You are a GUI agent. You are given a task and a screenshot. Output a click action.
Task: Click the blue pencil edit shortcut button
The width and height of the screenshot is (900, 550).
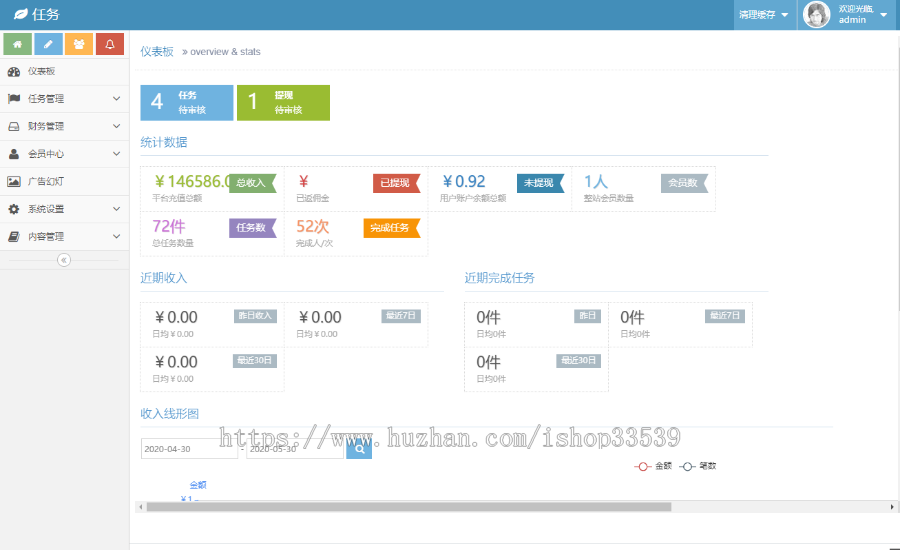tap(48, 44)
